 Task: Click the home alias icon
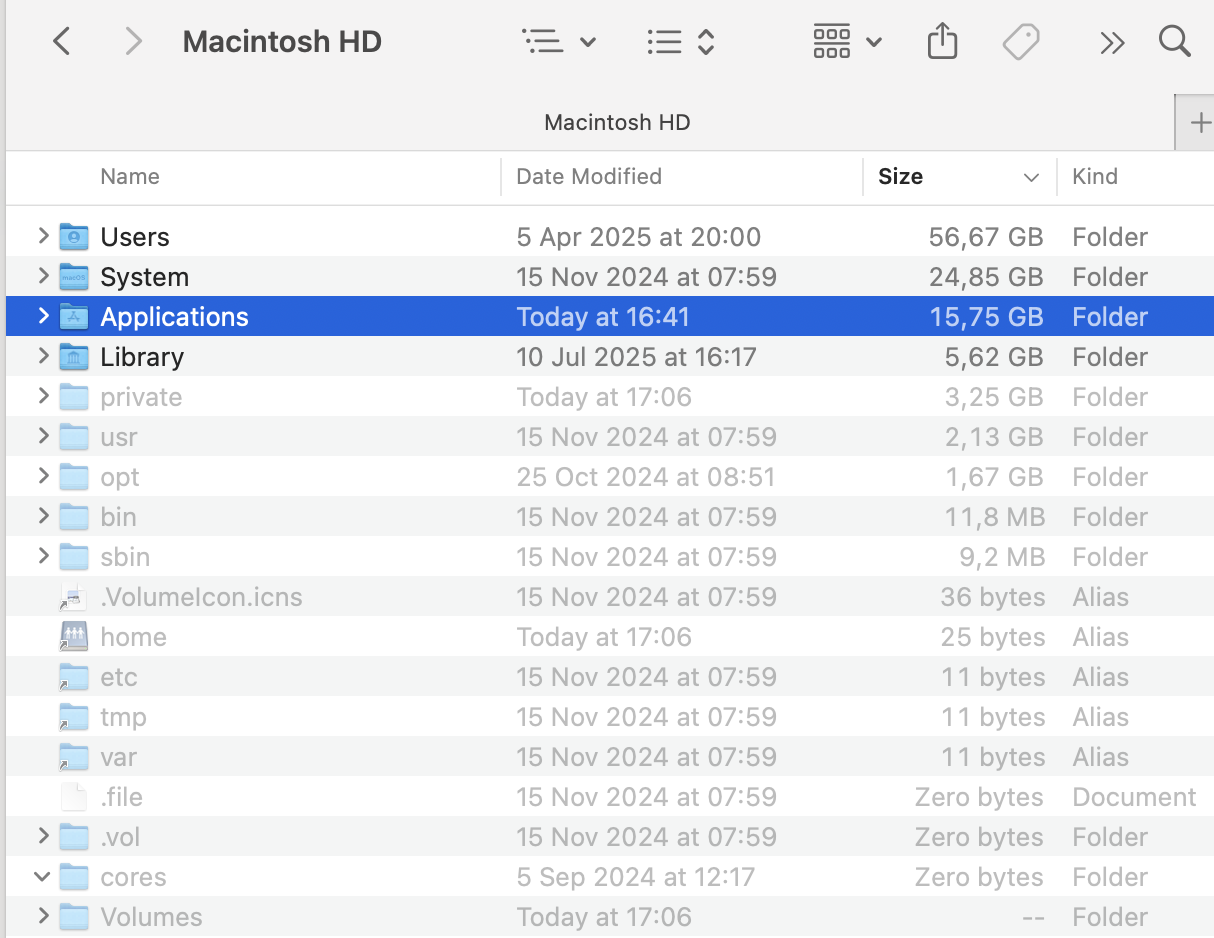pyautogui.click(x=74, y=637)
